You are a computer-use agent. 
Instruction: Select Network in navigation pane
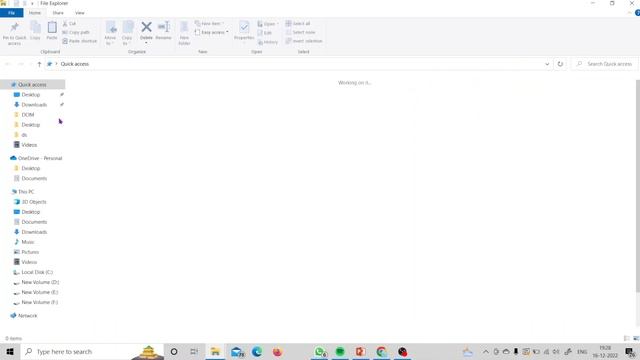pos(28,316)
